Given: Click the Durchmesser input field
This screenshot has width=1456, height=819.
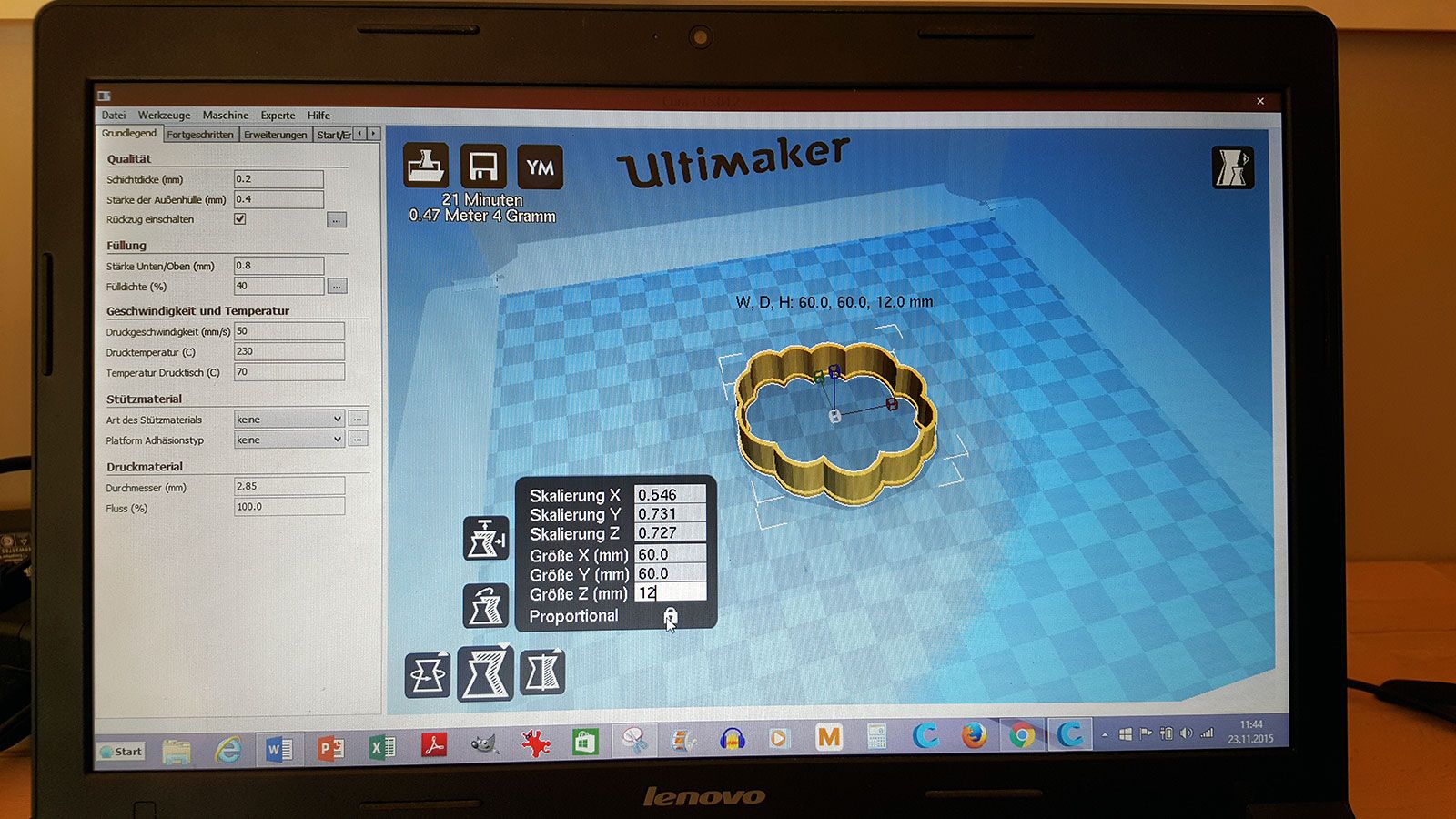Looking at the screenshot, I should tap(289, 487).
